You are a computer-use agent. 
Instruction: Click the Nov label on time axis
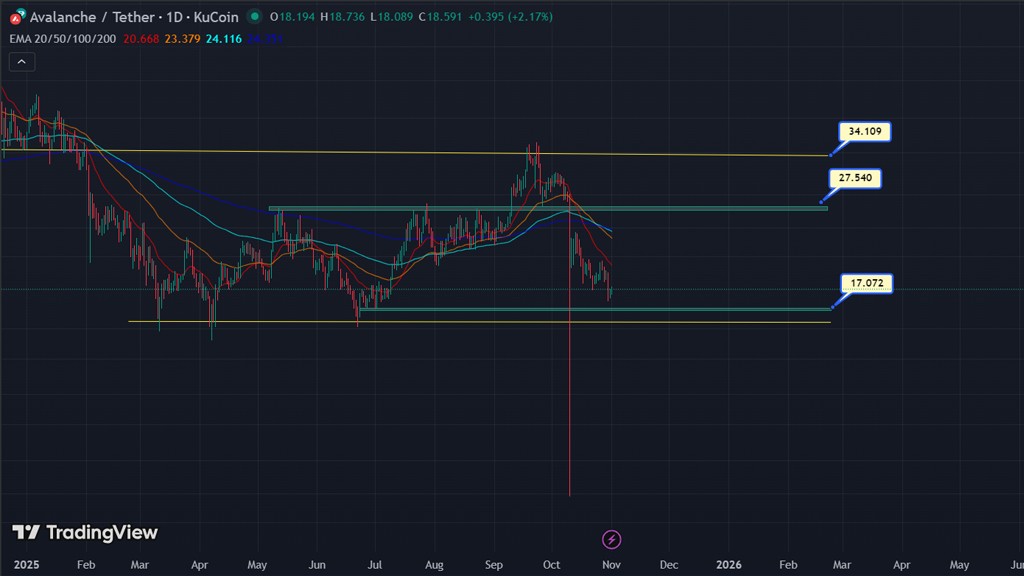click(x=610, y=565)
